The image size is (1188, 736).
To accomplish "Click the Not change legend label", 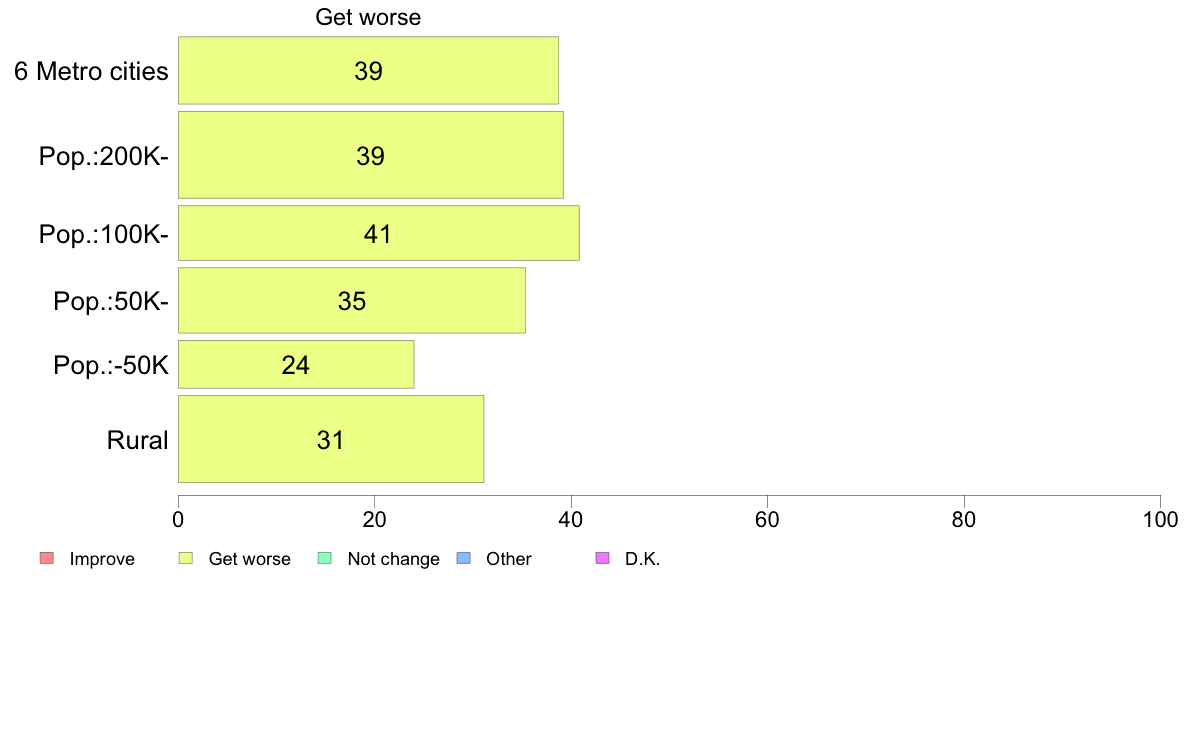I will click(393, 559).
